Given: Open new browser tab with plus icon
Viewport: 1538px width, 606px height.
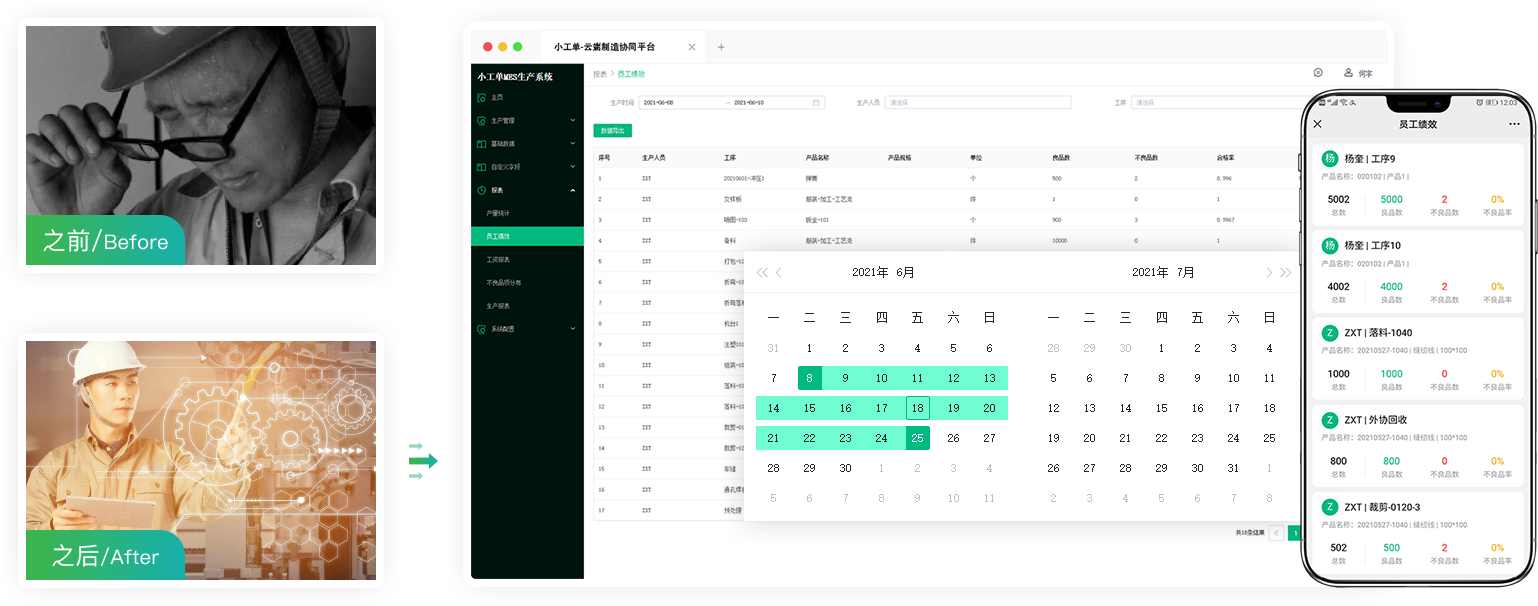Looking at the screenshot, I should point(721,47).
